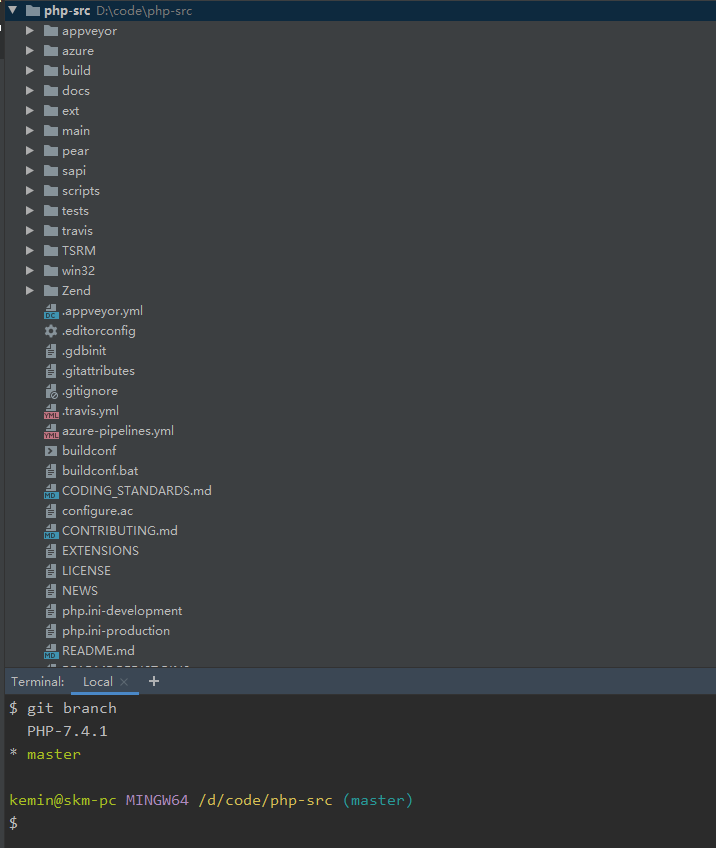
Task: Expand the Zend folder arrow
Action: click(x=30, y=291)
